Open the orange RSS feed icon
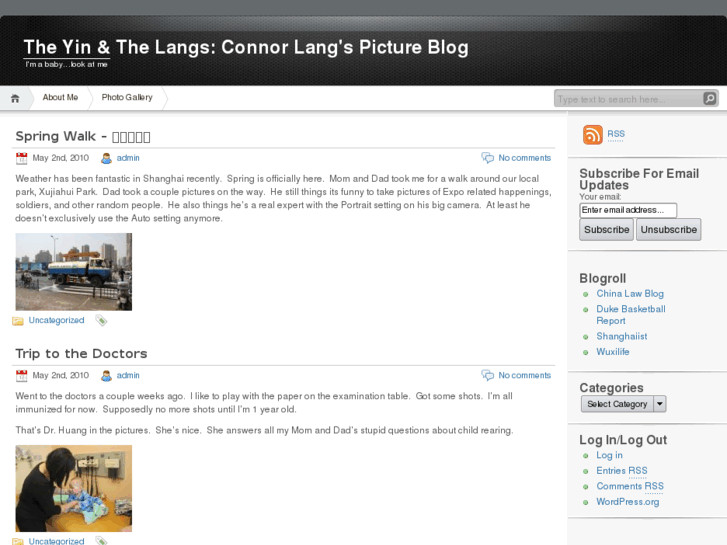The width and height of the screenshot is (727, 545). 593,135
